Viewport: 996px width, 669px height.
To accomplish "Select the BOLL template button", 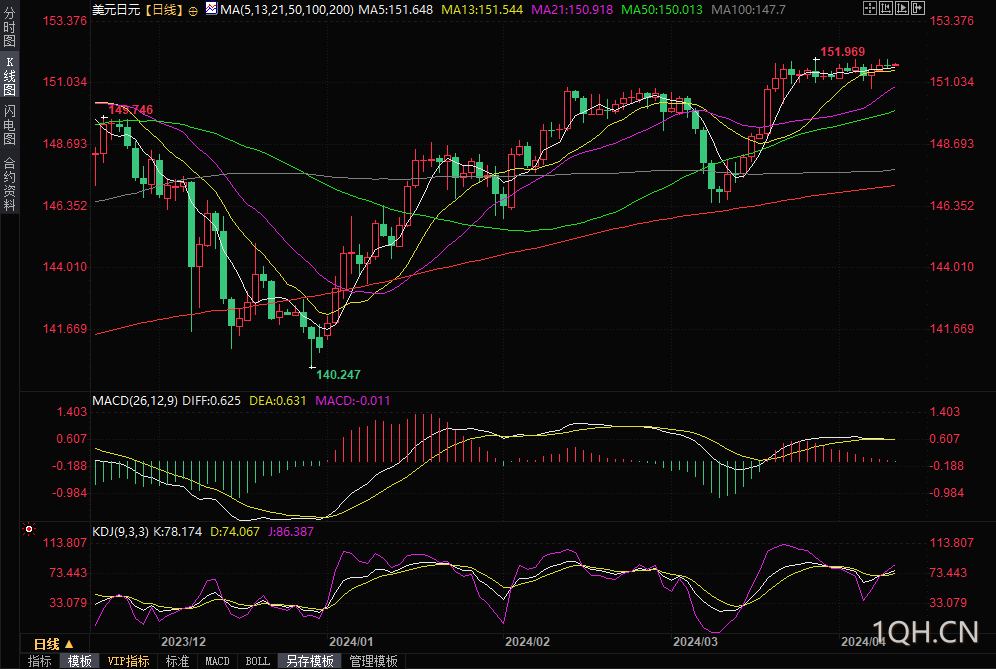I will tap(257, 661).
